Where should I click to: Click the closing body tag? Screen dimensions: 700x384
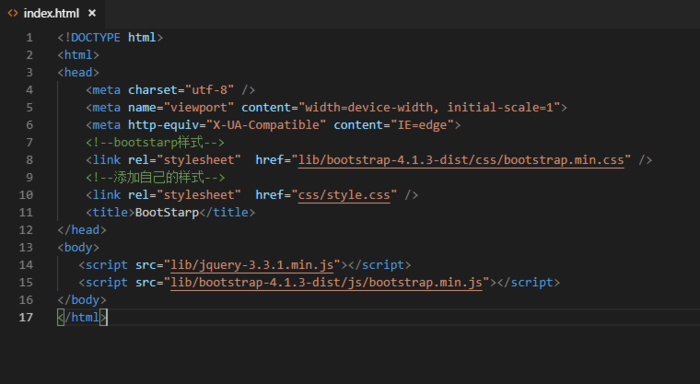pyautogui.click(x=82, y=300)
